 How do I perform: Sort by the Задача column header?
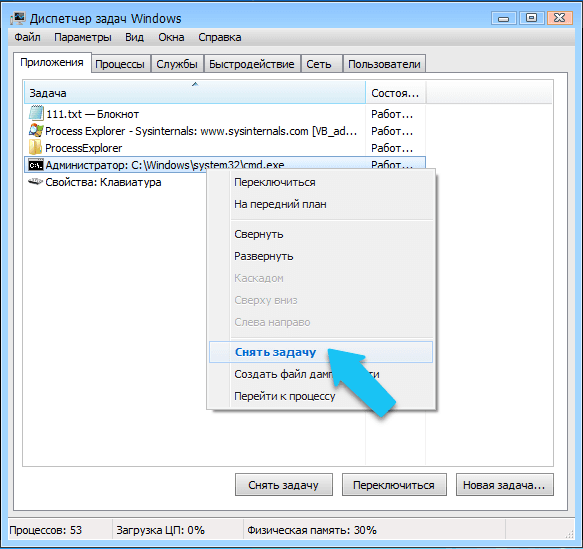click(x=195, y=93)
